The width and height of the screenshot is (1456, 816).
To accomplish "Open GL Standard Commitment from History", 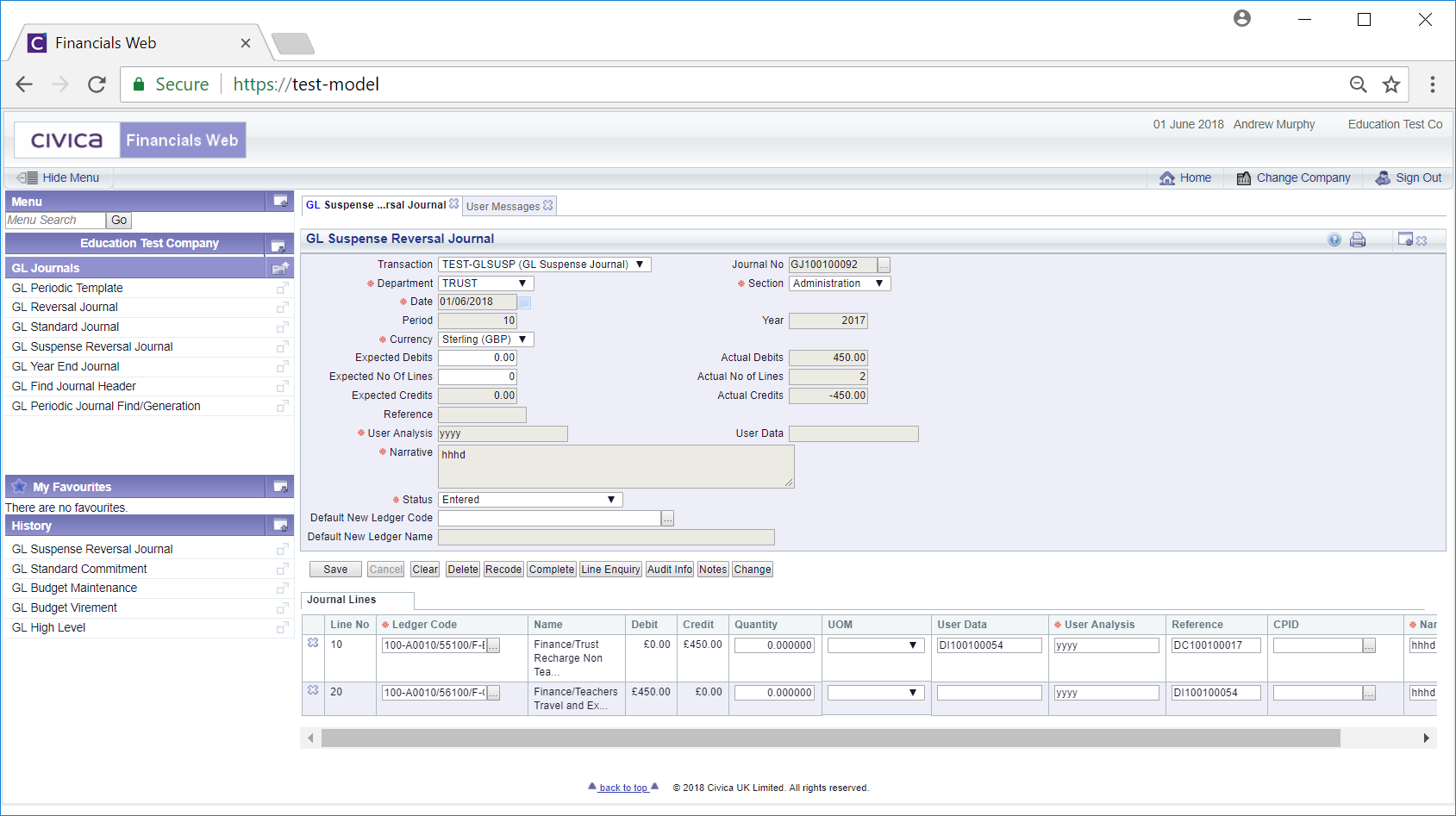I will click(x=79, y=569).
